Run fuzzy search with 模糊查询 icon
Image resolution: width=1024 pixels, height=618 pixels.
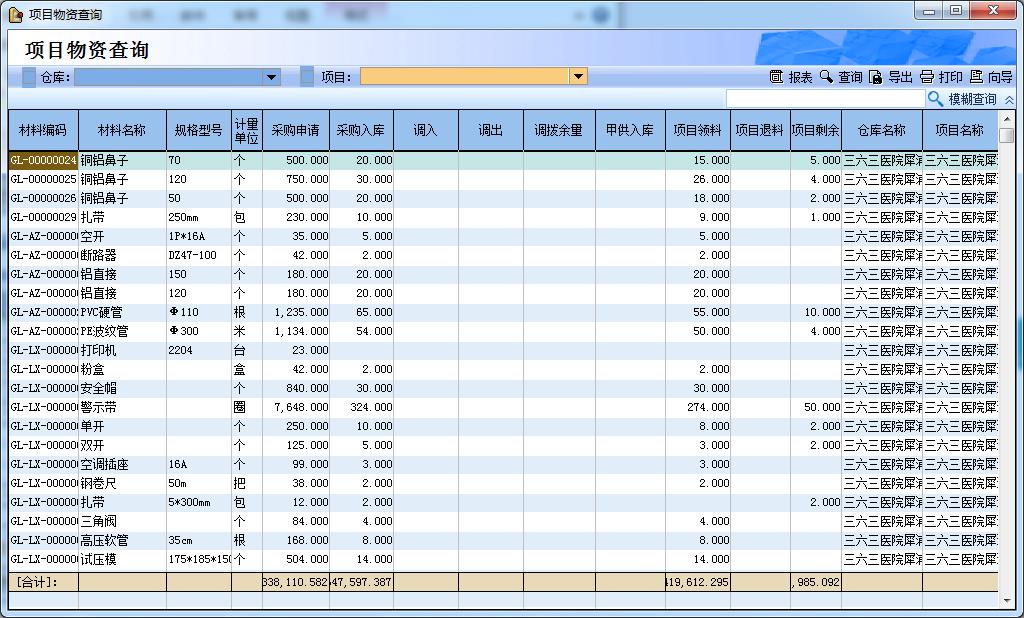point(936,99)
